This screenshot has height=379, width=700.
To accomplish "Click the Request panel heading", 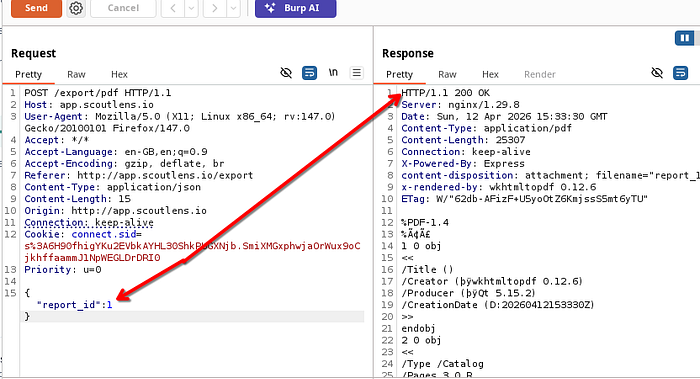I will [x=33, y=54].
